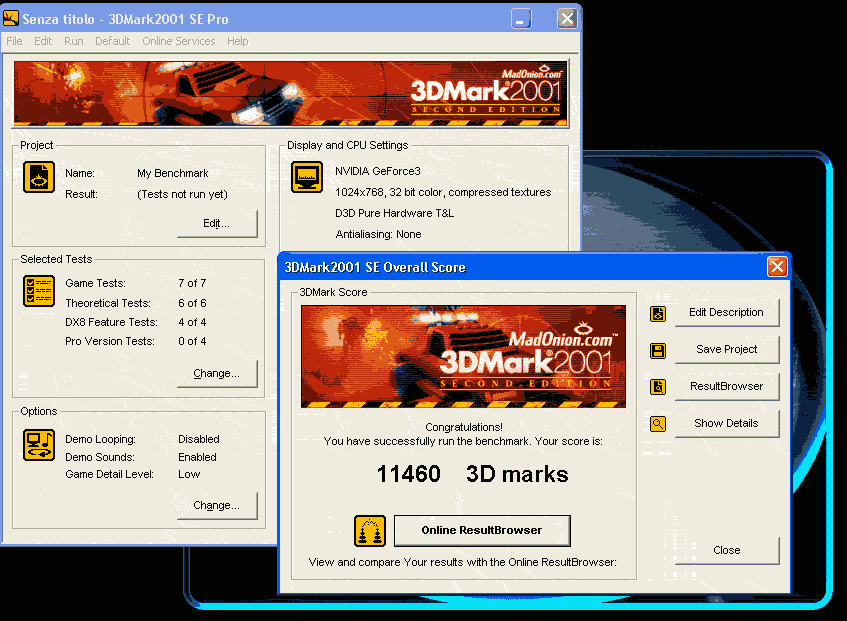Click the '3D marks' label

pyautogui.click(x=517, y=474)
